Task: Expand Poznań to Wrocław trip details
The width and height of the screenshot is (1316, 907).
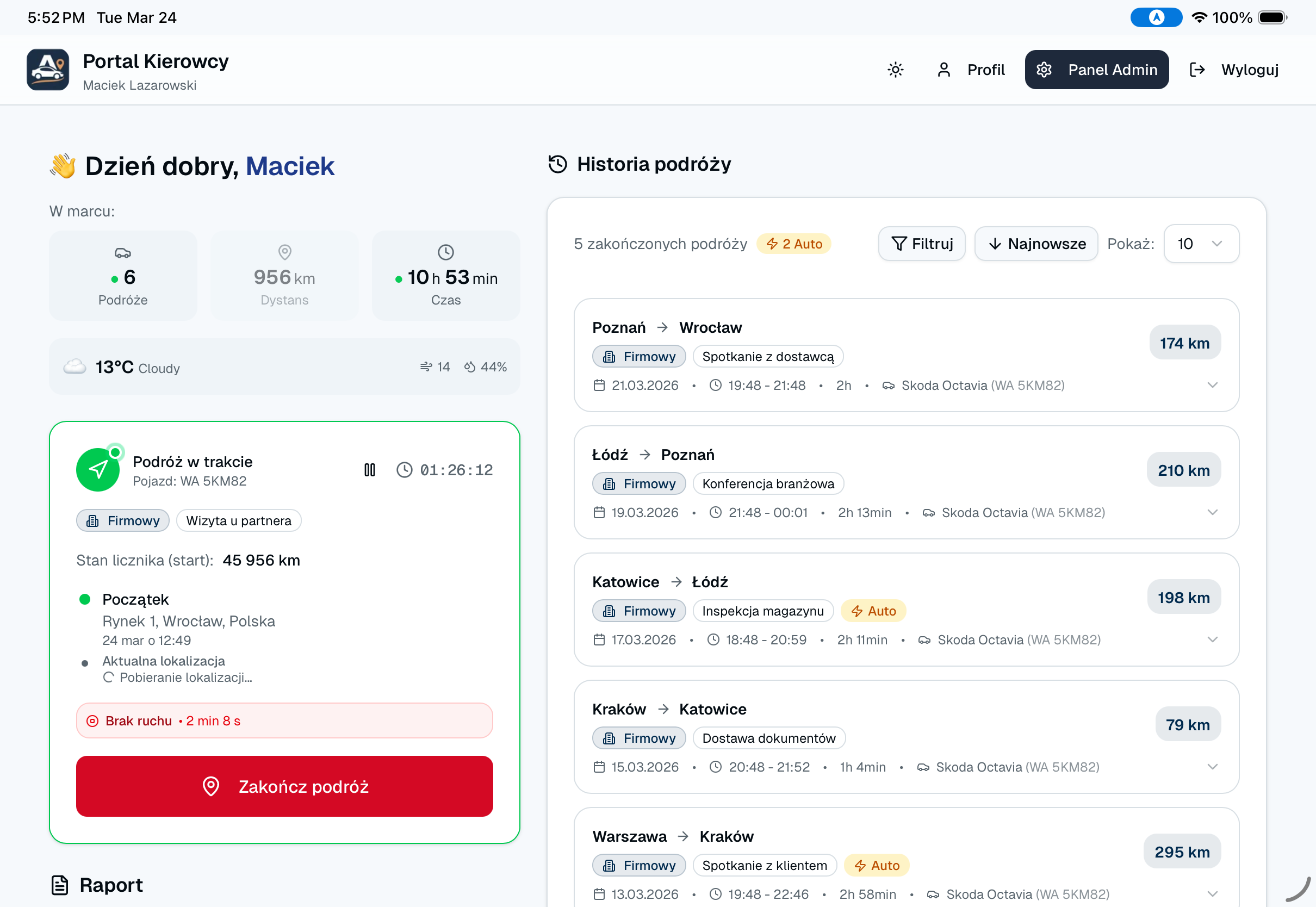Action: coord(1213,385)
